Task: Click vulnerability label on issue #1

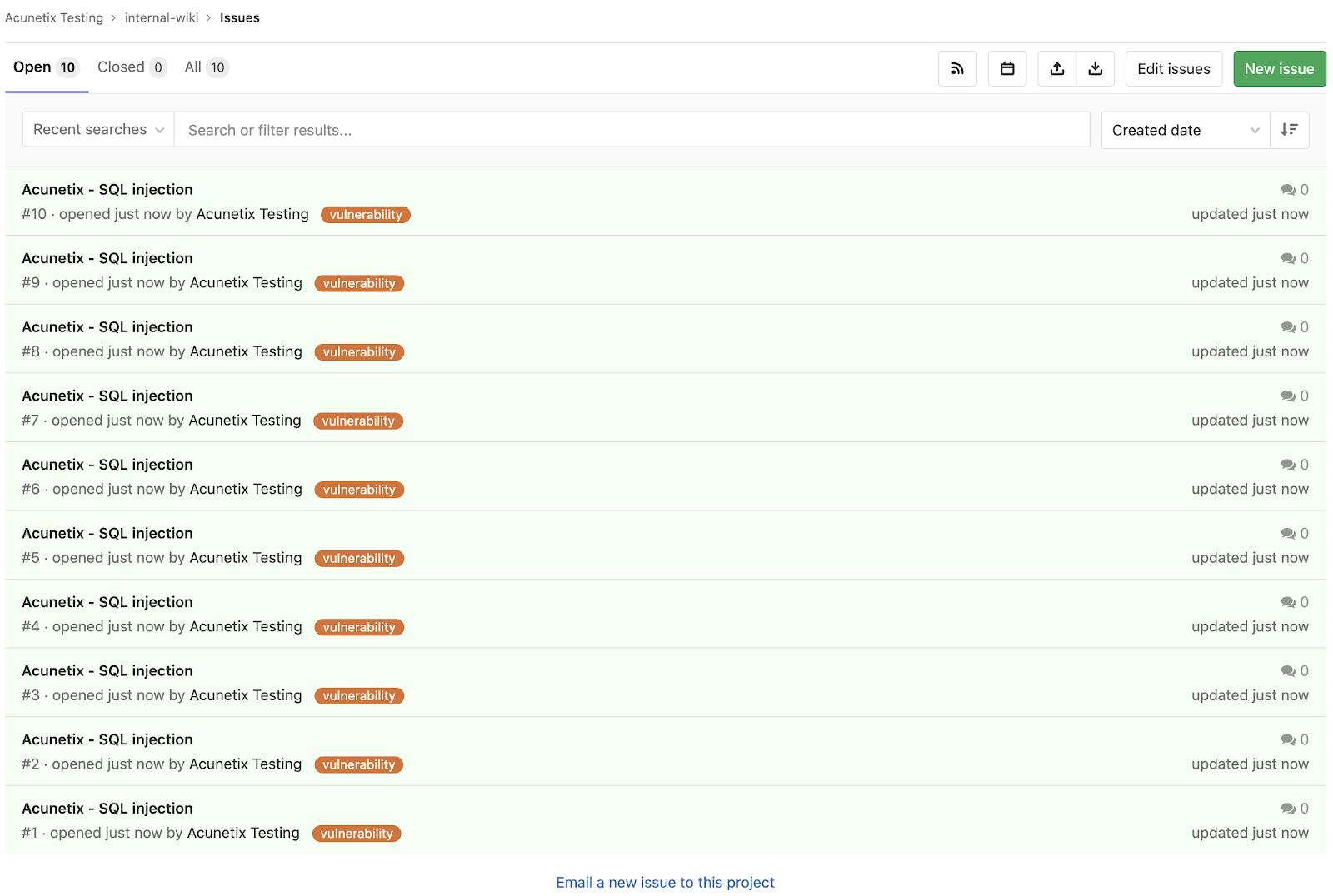Action: pyautogui.click(x=357, y=834)
